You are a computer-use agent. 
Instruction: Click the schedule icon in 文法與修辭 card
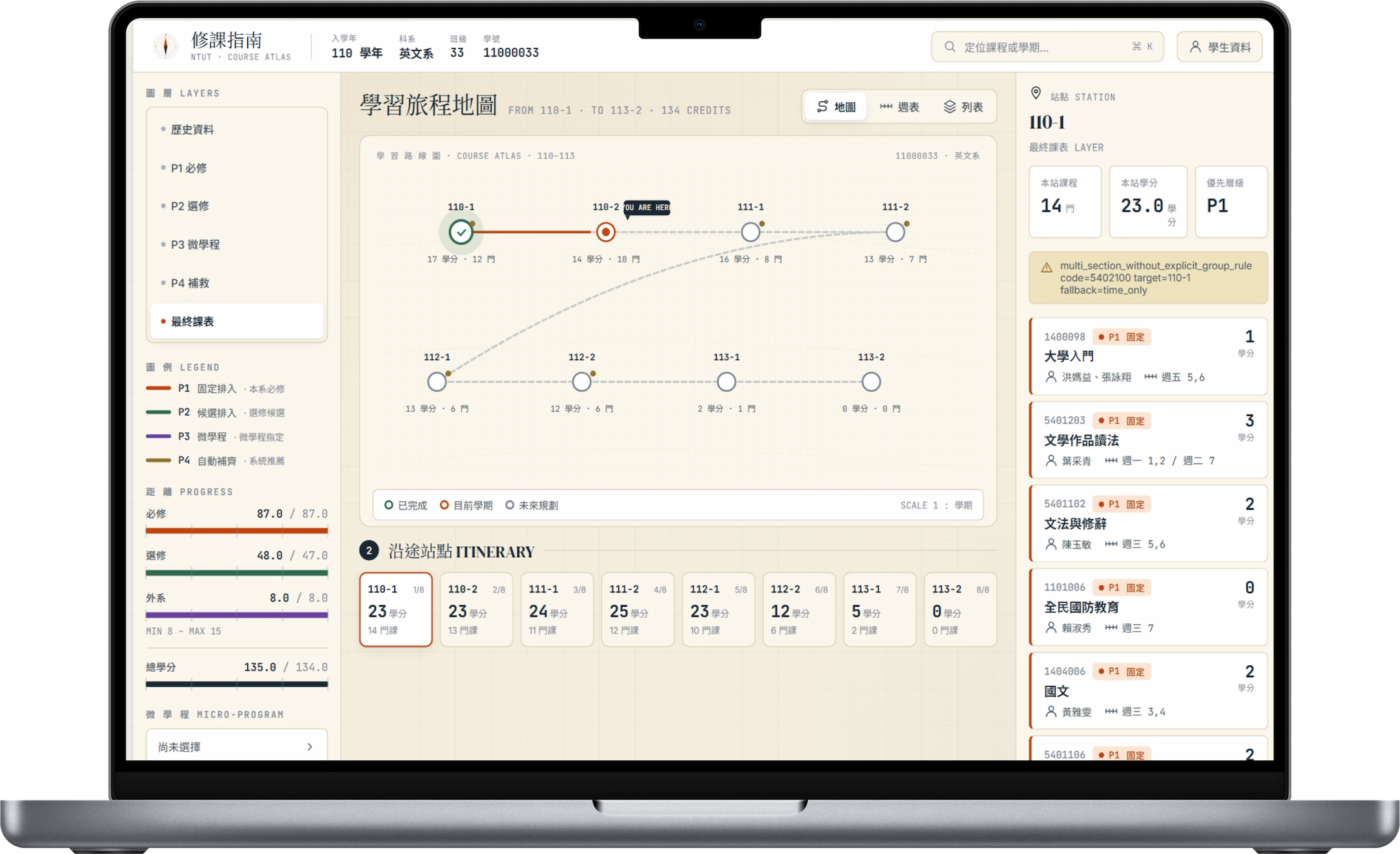coord(1111,544)
